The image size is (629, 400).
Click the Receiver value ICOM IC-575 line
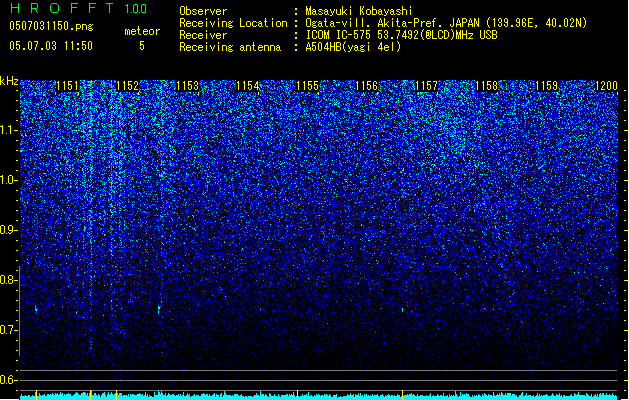point(401,35)
